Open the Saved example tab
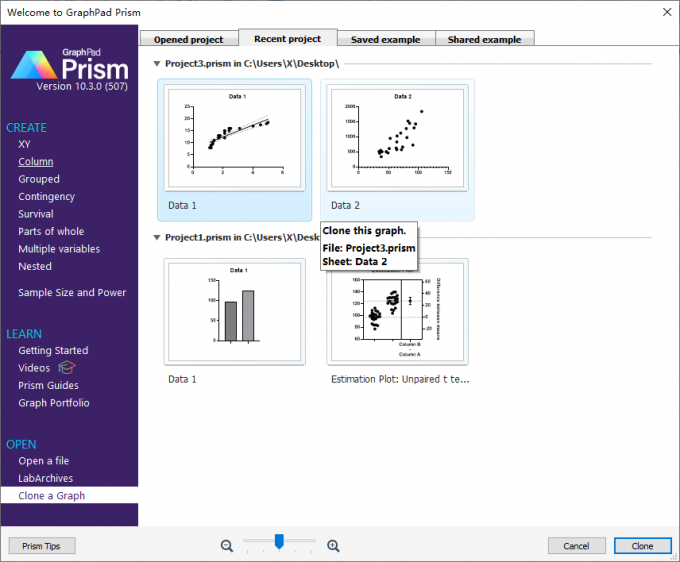Image resolution: width=680 pixels, height=562 pixels. (x=386, y=39)
